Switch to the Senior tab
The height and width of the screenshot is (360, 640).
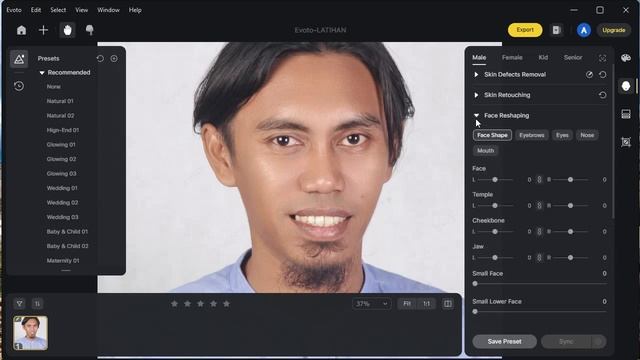(573, 58)
